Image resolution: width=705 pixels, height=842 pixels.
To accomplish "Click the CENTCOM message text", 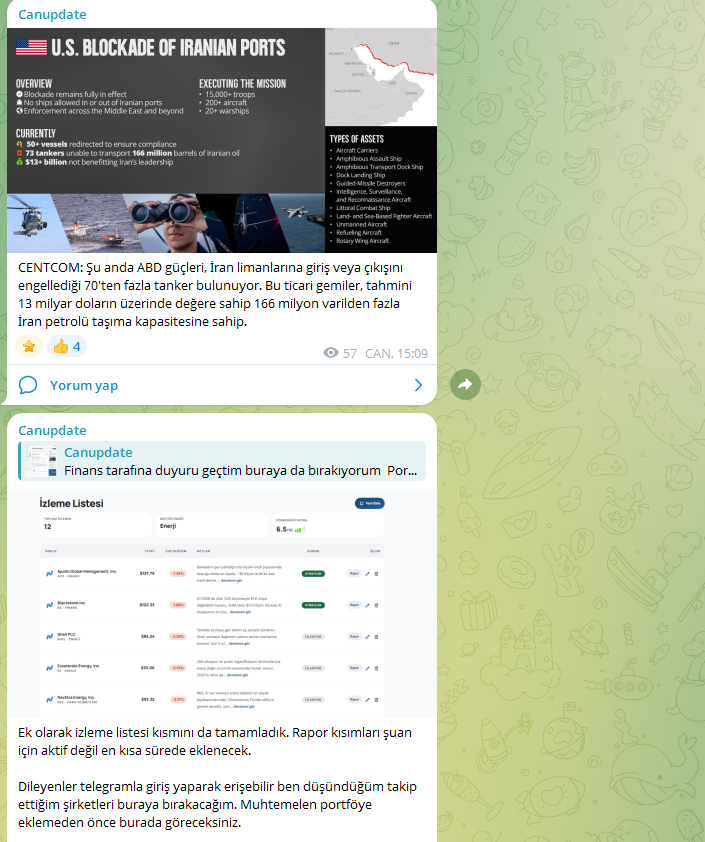I will [x=215, y=294].
